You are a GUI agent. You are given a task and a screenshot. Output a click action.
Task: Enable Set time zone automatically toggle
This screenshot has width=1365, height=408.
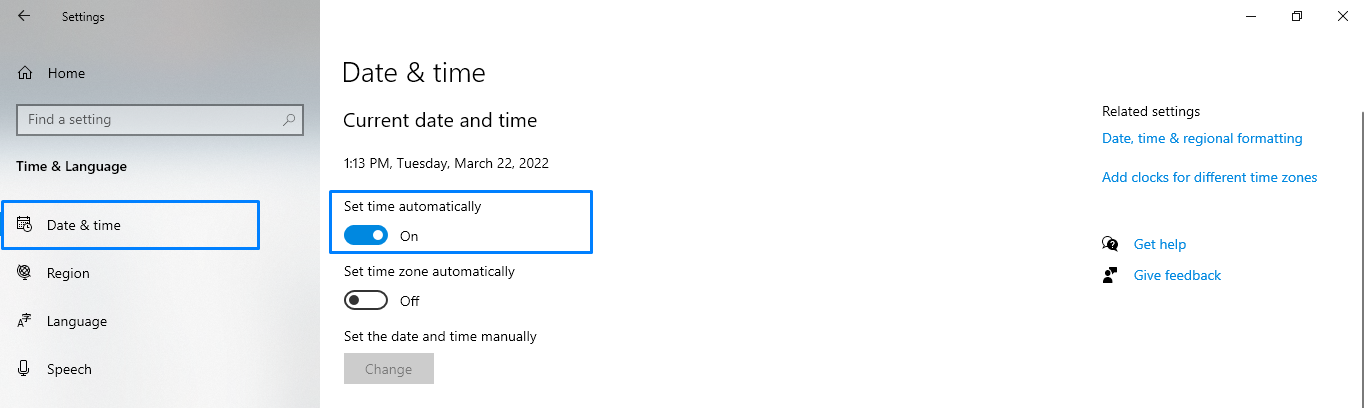point(366,301)
